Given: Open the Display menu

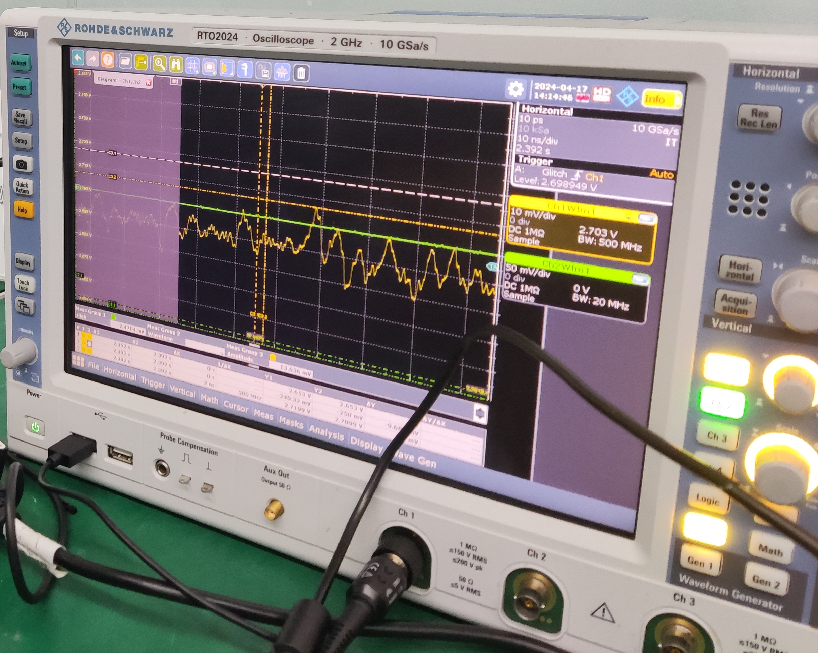Looking at the screenshot, I should click(367, 445).
